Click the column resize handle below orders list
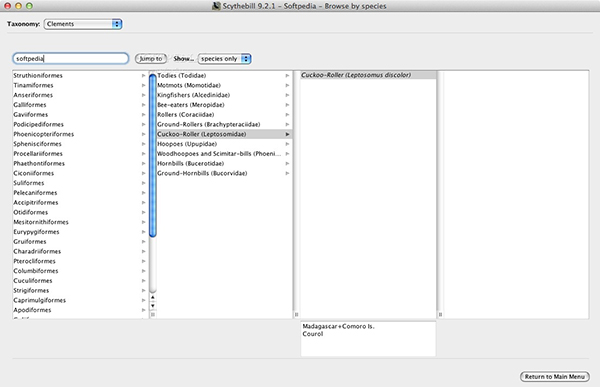600x387 pixels. click(x=153, y=315)
